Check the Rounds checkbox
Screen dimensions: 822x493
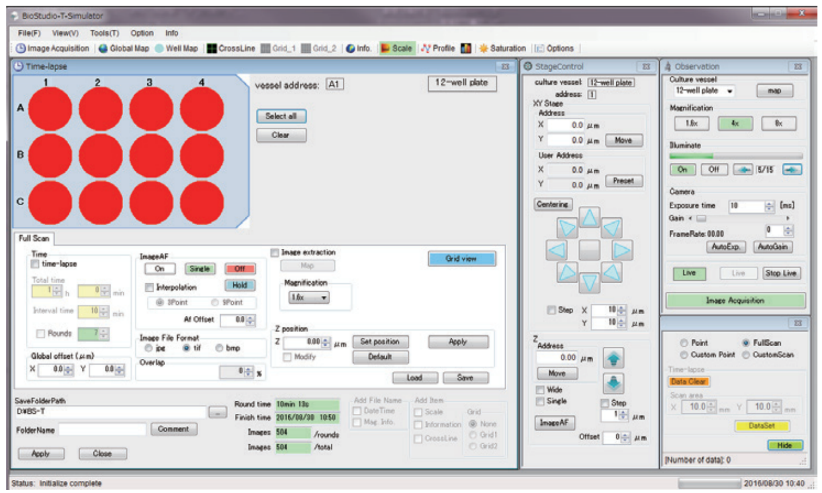coord(40,334)
